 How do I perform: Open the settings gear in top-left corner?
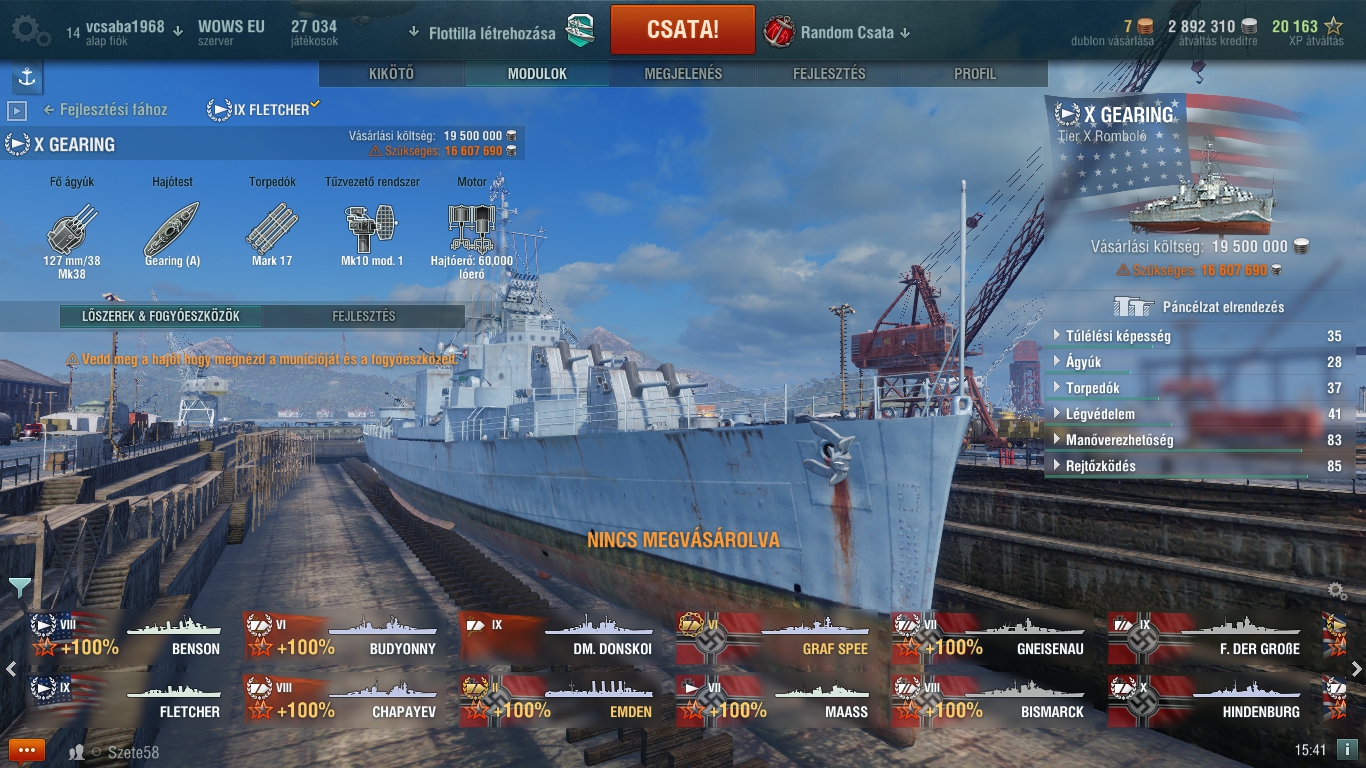coord(30,31)
